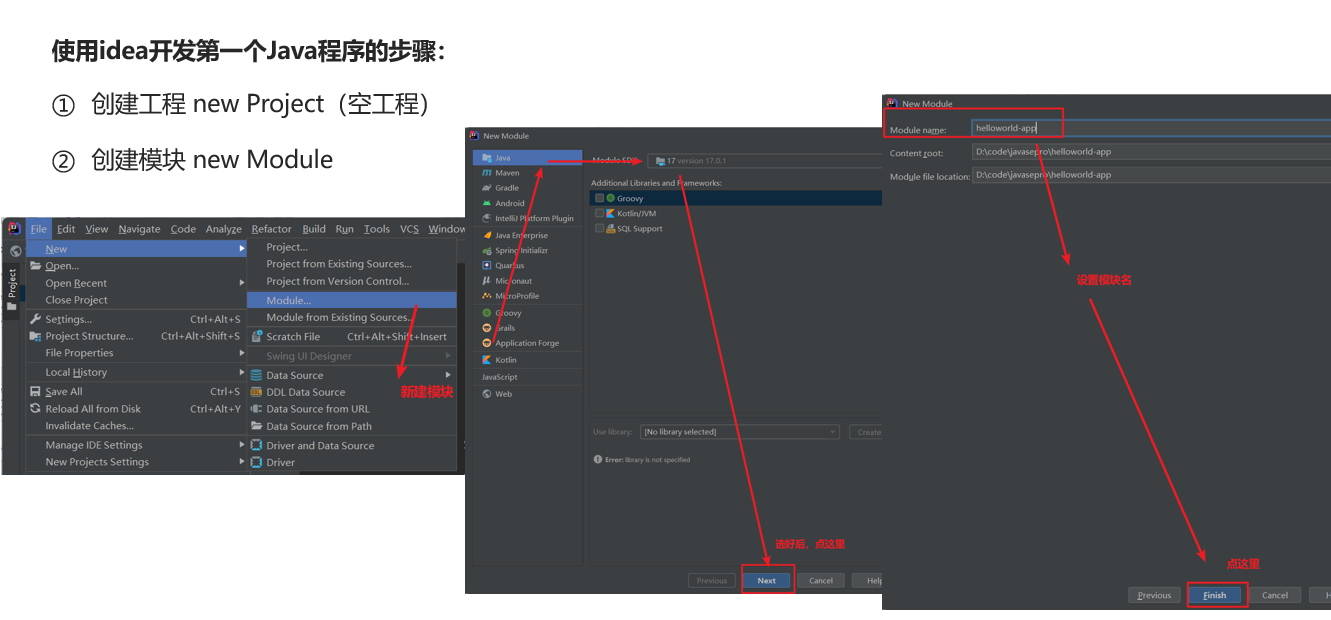Expand the File Properties submenu arrow
Image resolution: width=1331 pixels, height=620 pixels.
(x=241, y=352)
